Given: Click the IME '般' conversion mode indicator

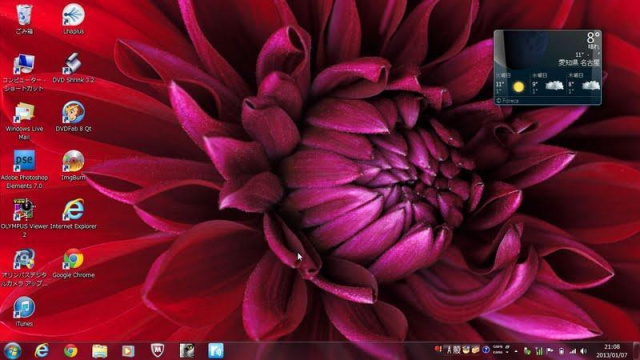Looking at the screenshot, I should (x=457, y=350).
